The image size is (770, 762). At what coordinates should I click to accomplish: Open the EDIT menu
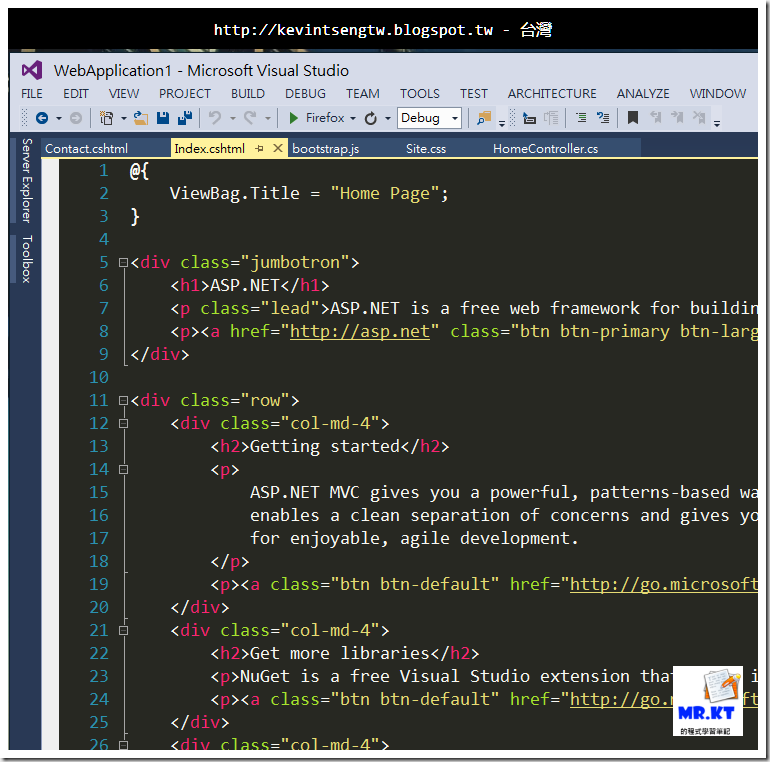point(76,94)
